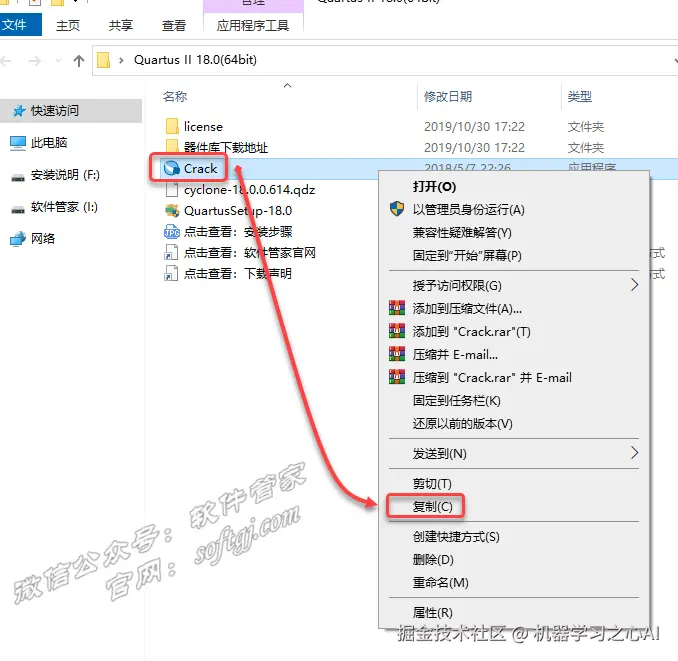
Task: Select the 软件管家 (I:) drive
Action: [64, 207]
